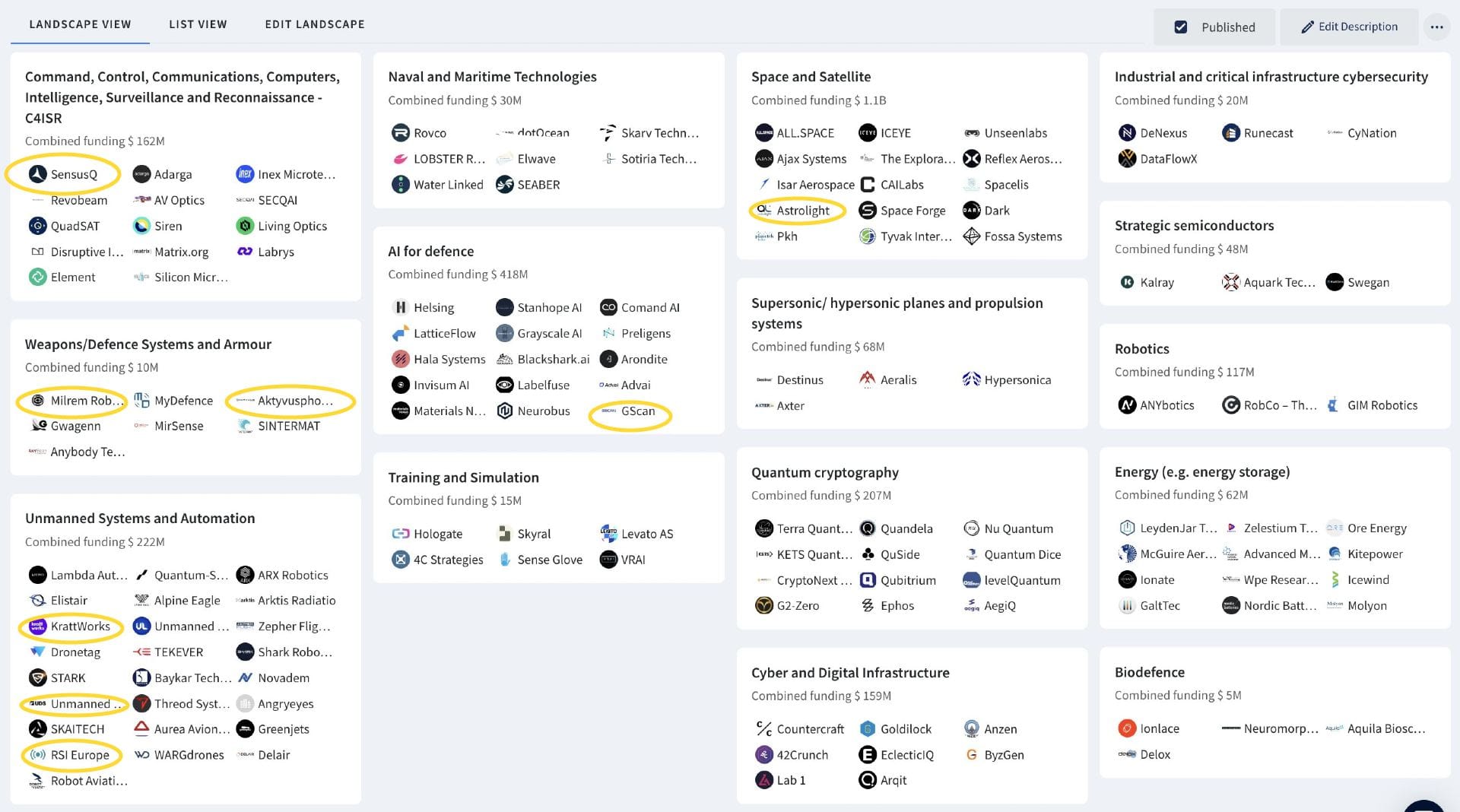
Task: Click the DataFlowX logo icon
Action: coord(1127,159)
